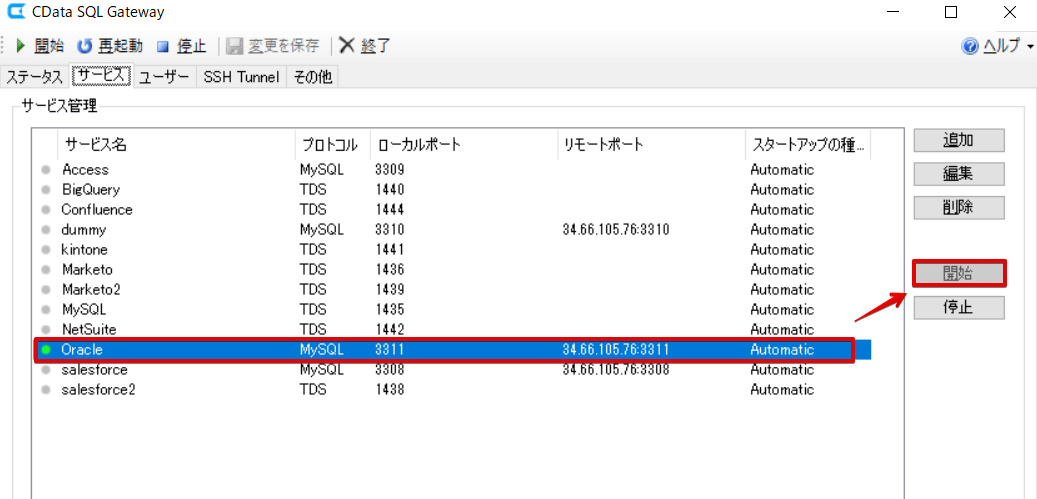This screenshot has height=499, width=1037.
Task: Click local port 1441 cell
Action: point(389,250)
